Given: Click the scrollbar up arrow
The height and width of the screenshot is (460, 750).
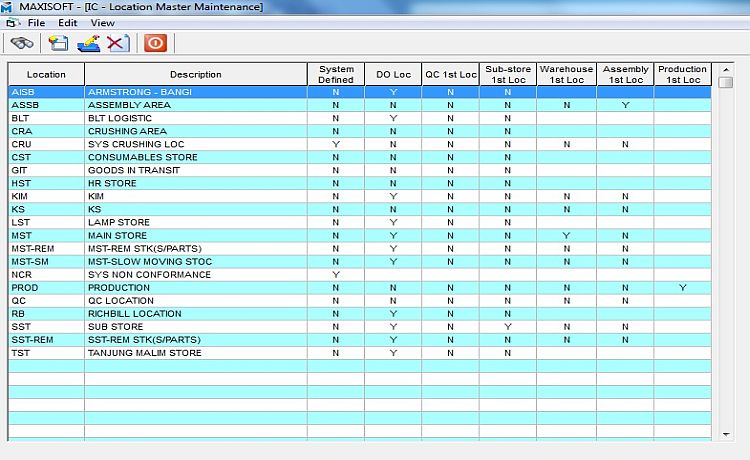Looking at the screenshot, I should [725, 69].
